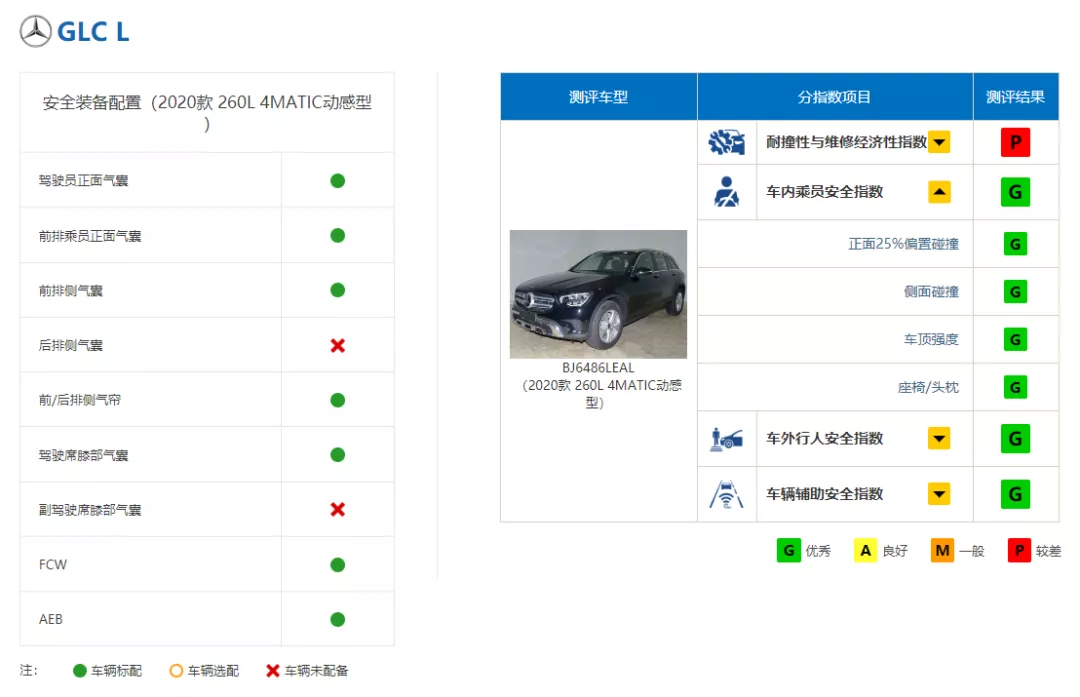Select the 测评车型 header tab
This screenshot has height=697, width=1080.
pos(597,96)
